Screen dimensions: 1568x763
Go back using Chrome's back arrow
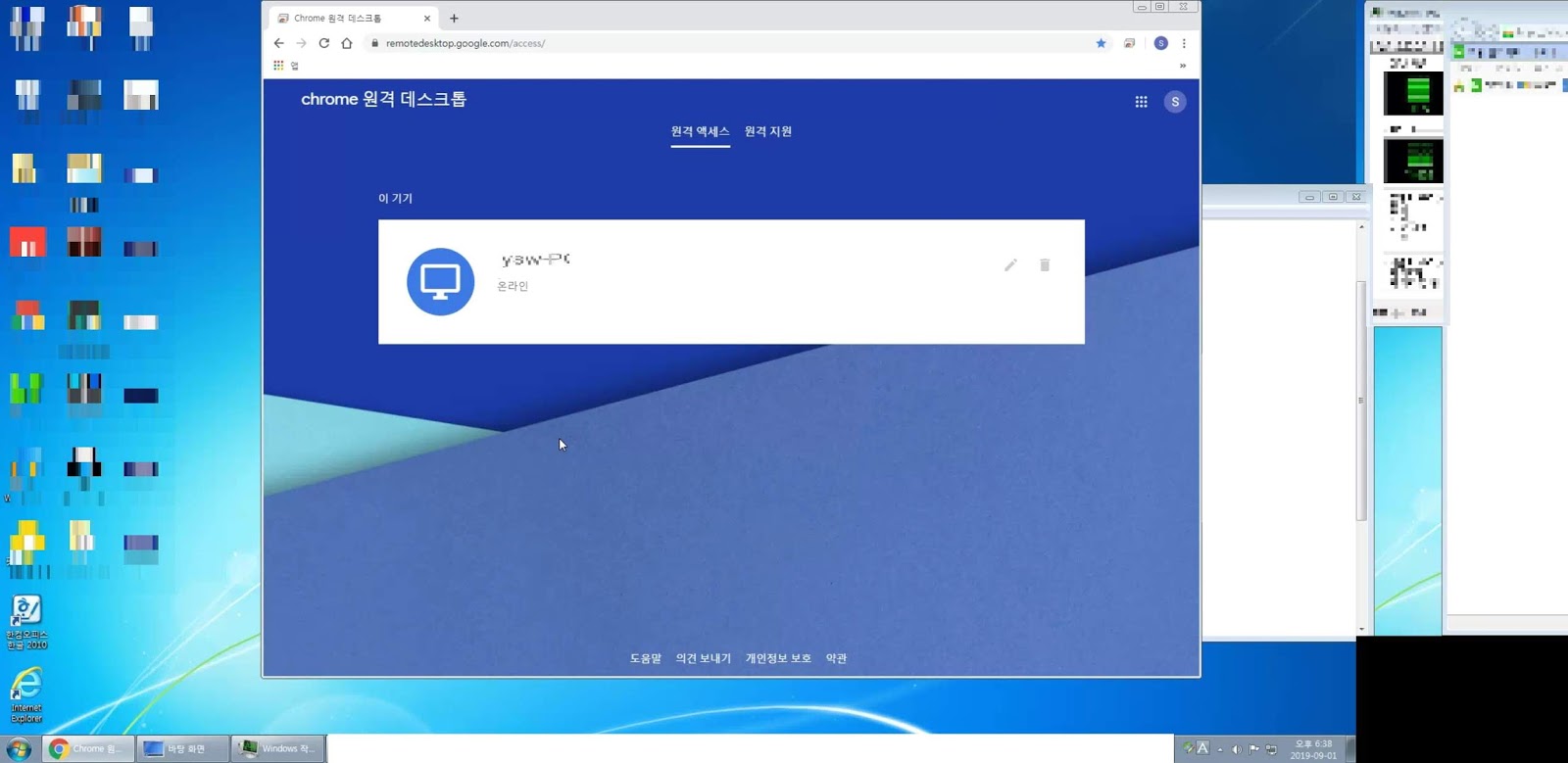(x=279, y=43)
